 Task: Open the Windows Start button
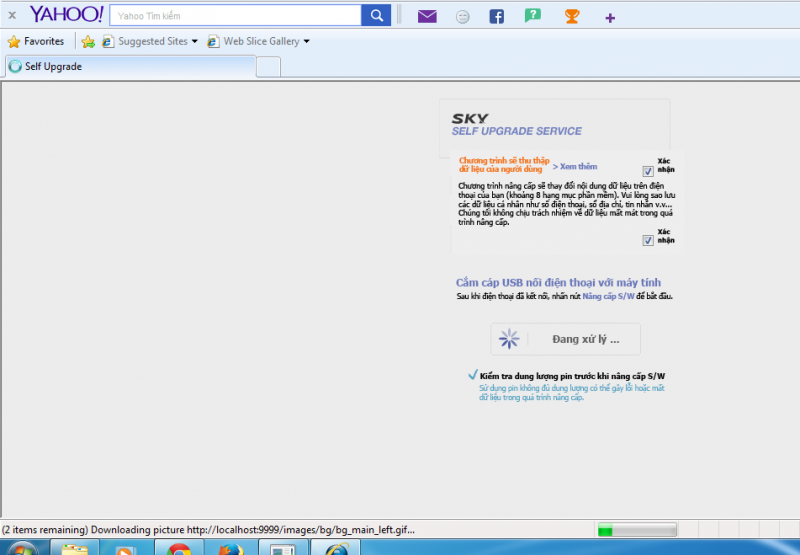point(21,549)
